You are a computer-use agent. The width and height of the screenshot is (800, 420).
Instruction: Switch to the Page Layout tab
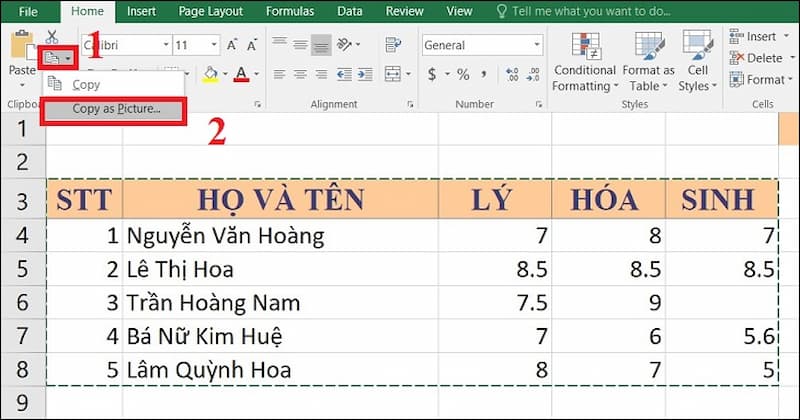click(x=210, y=11)
